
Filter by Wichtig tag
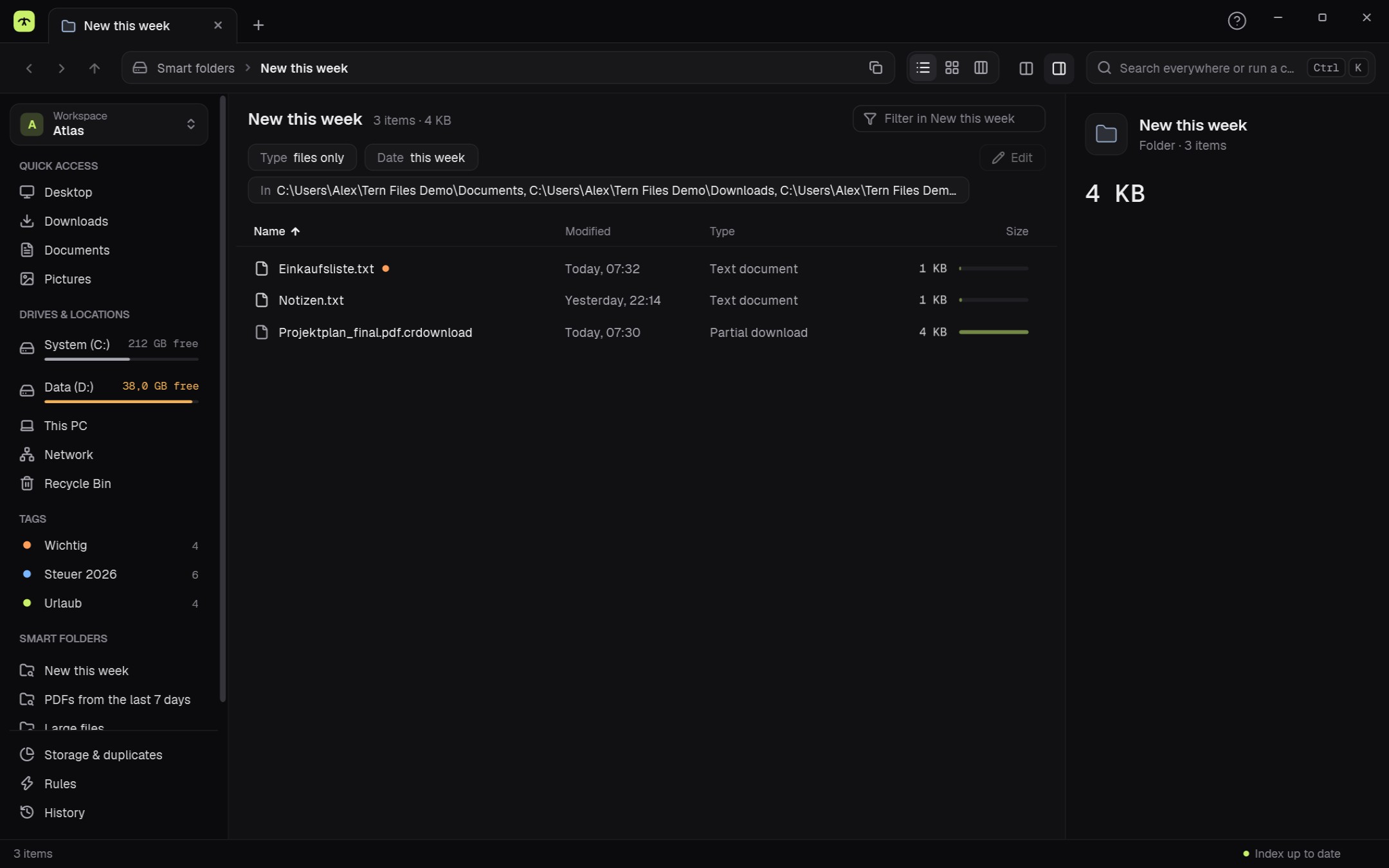tap(109, 545)
